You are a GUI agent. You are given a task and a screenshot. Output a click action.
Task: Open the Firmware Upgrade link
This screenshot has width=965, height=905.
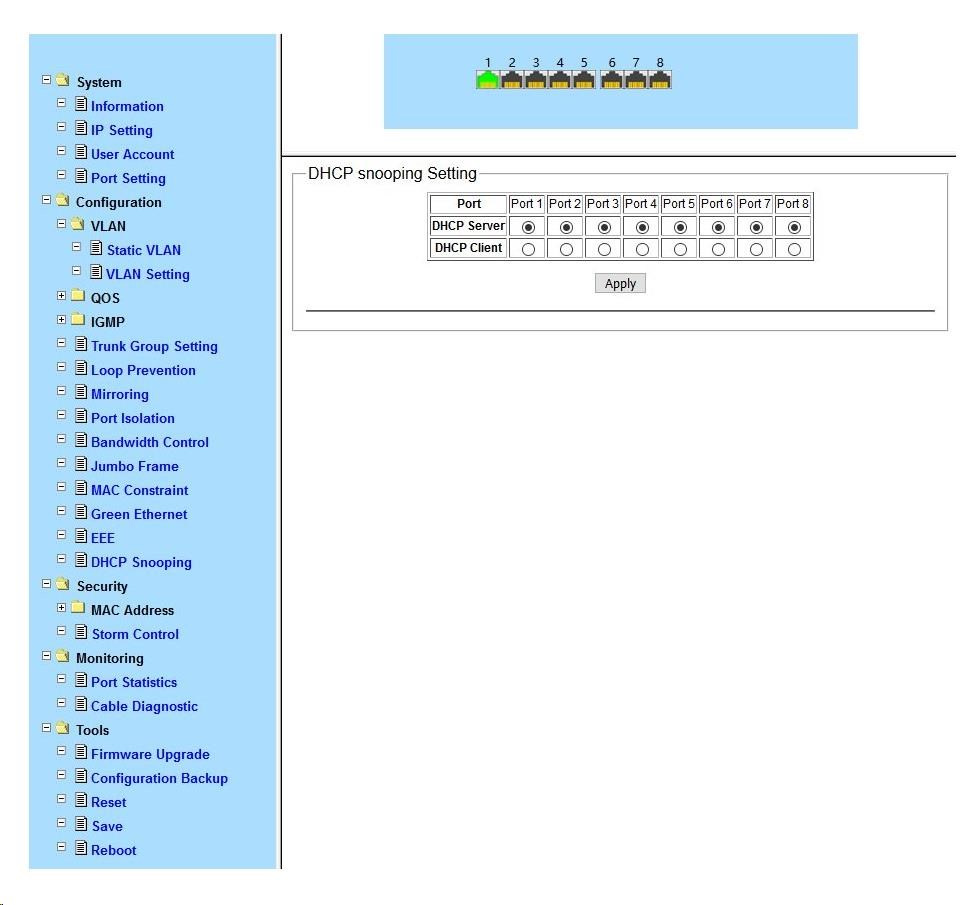point(150,754)
